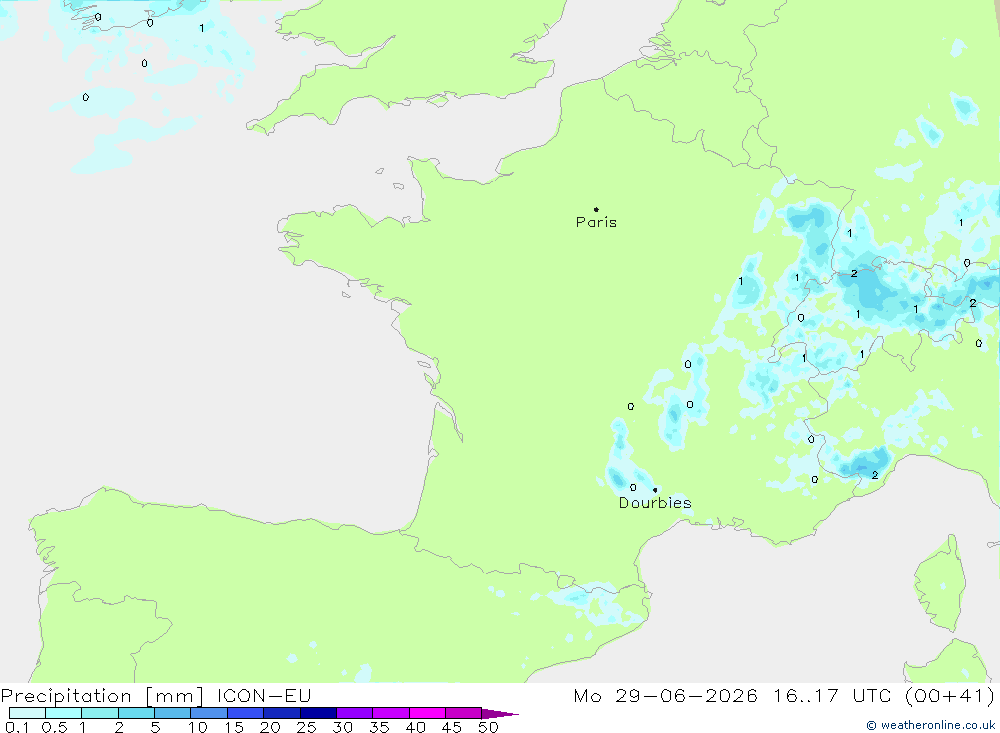
Task: Click the Paris location dot marker
Action: (596, 209)
